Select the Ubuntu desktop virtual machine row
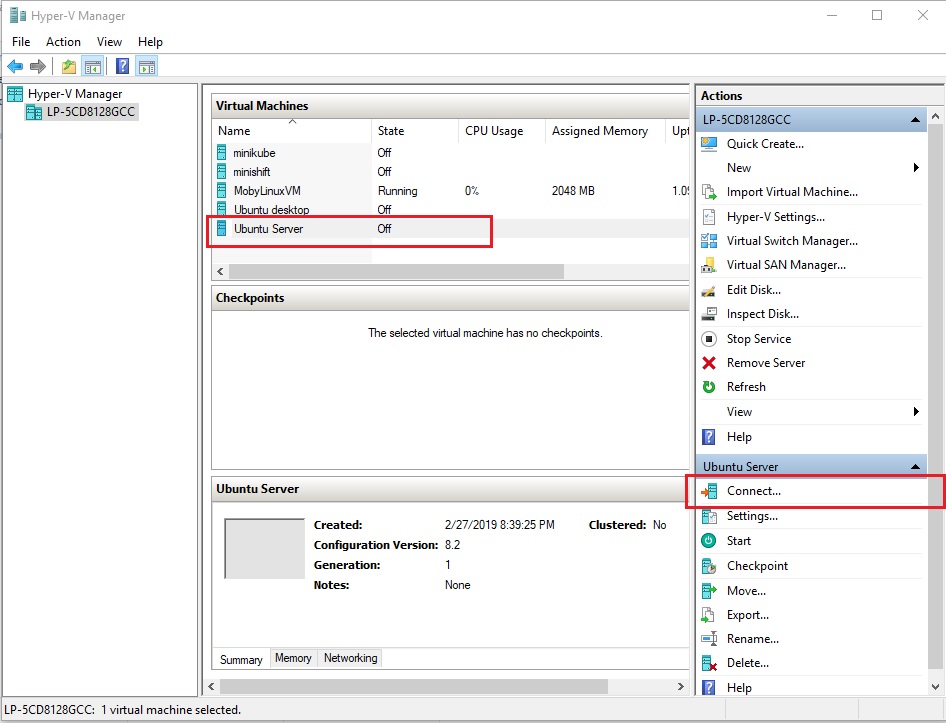The width and height of the screenshot is (946, 723). [x=449, y=210]
